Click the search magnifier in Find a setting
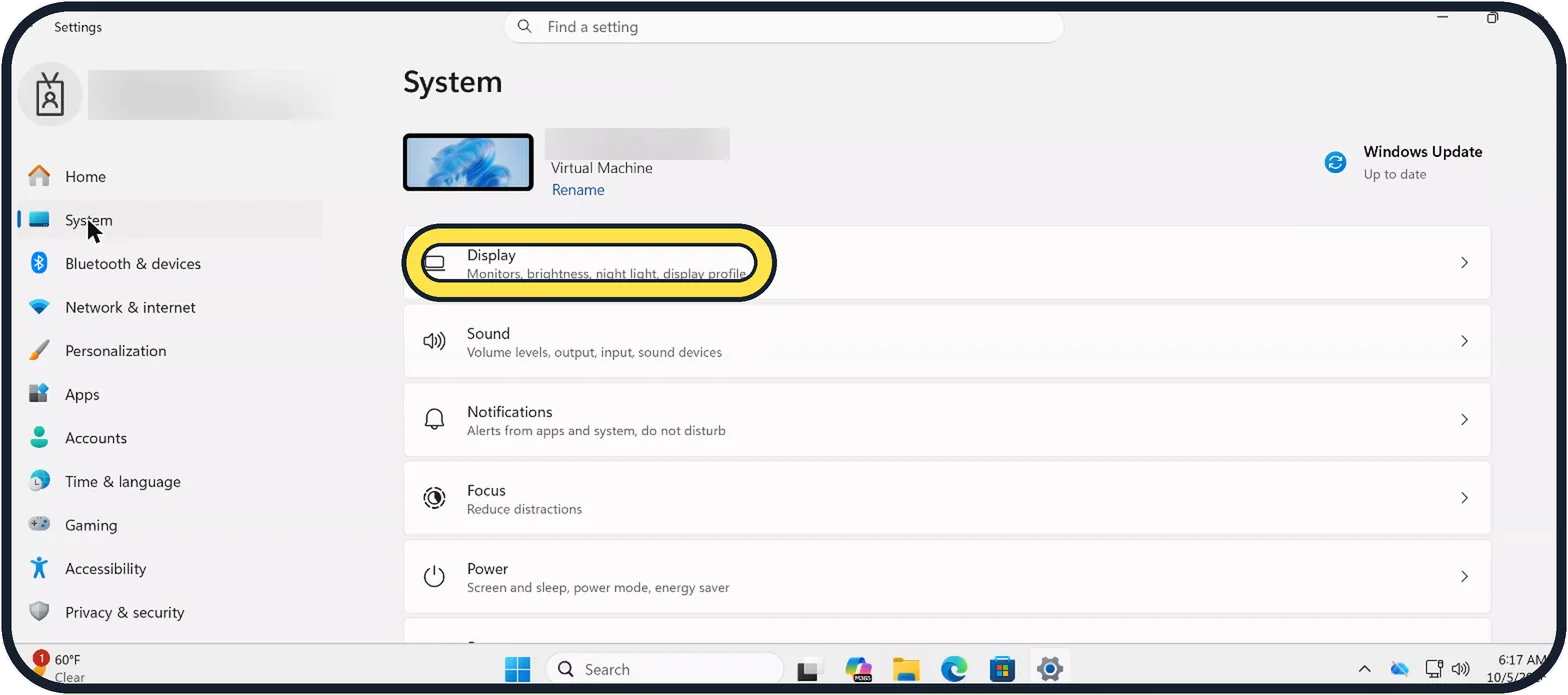Screen dimensions: 1568x695 (525, 27)
